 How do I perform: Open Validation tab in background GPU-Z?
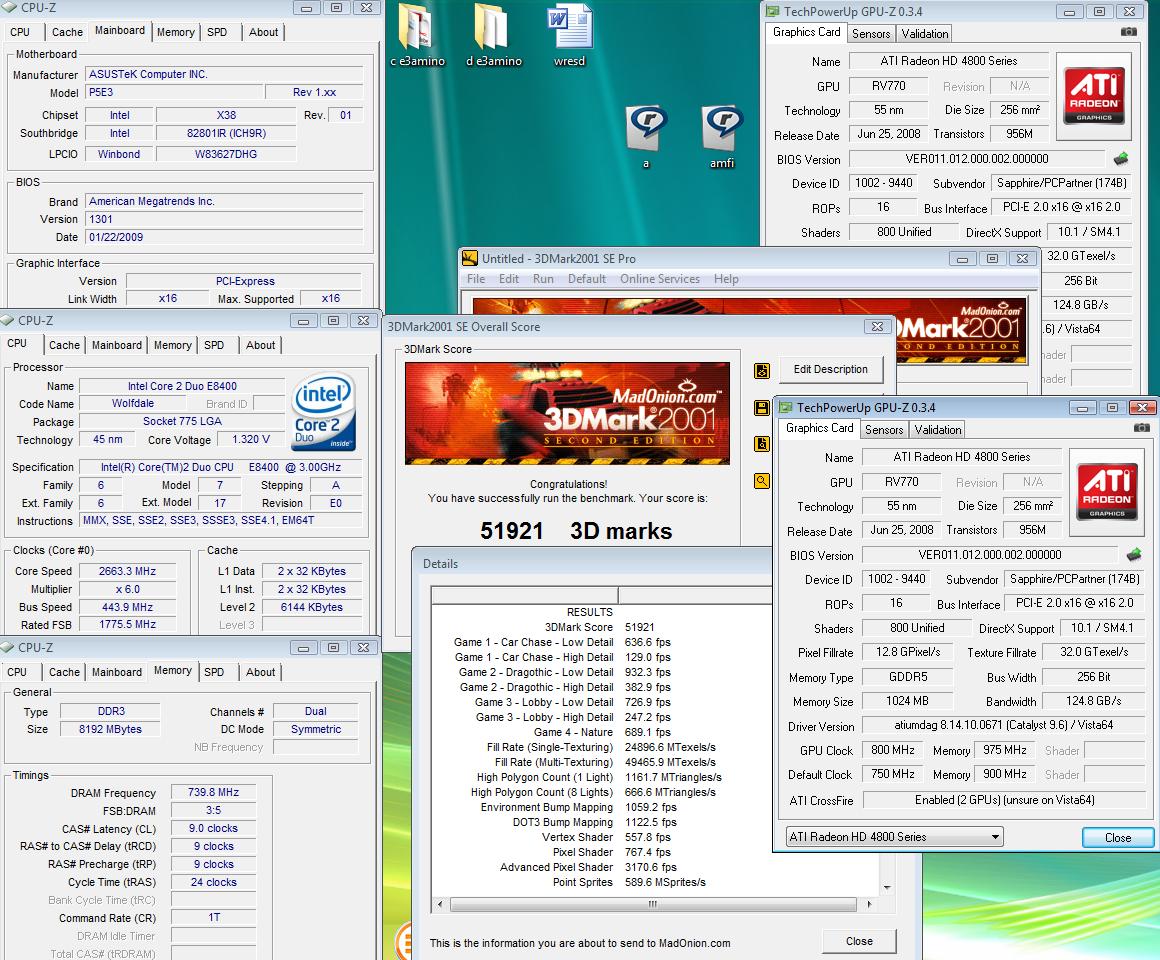pyautogui.click(x=925, y=34)
